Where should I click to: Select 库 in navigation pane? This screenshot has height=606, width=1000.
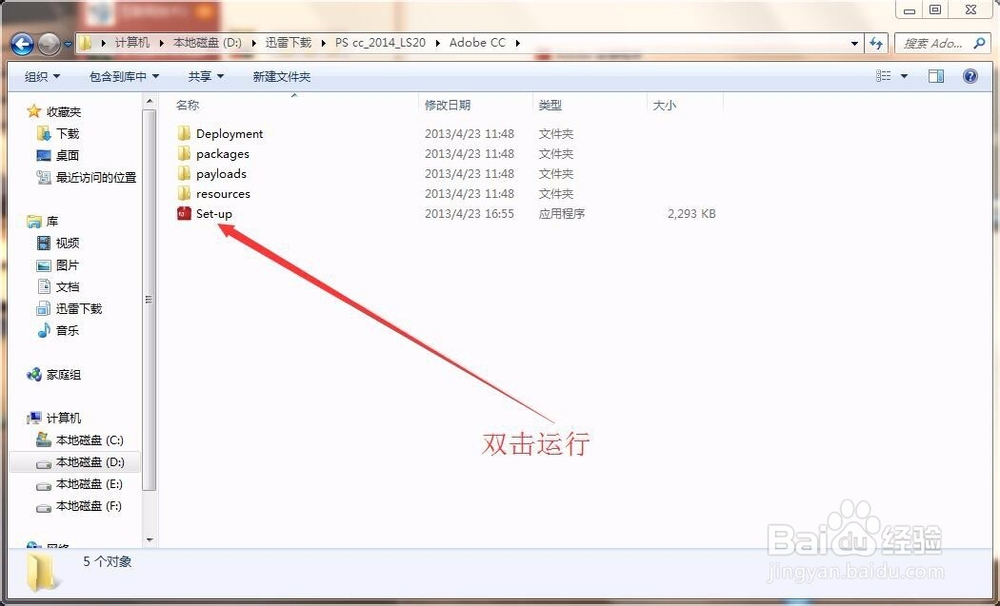tap(52, 221)
